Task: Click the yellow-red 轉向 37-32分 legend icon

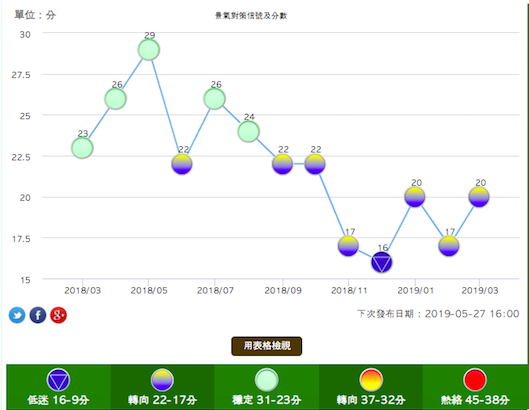Action: tap(371, 380)
